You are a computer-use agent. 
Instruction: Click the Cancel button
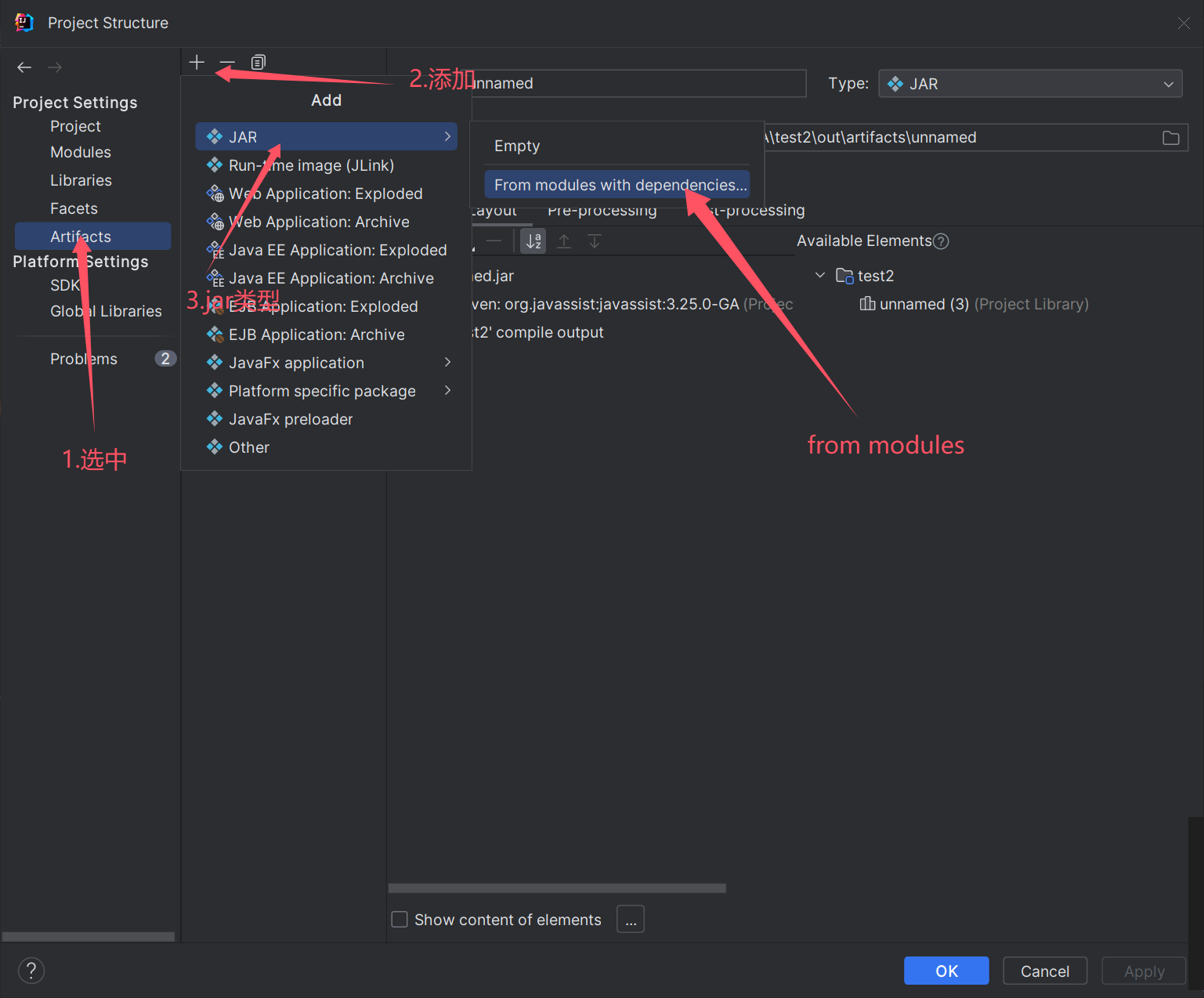(x=1045, y=971)
